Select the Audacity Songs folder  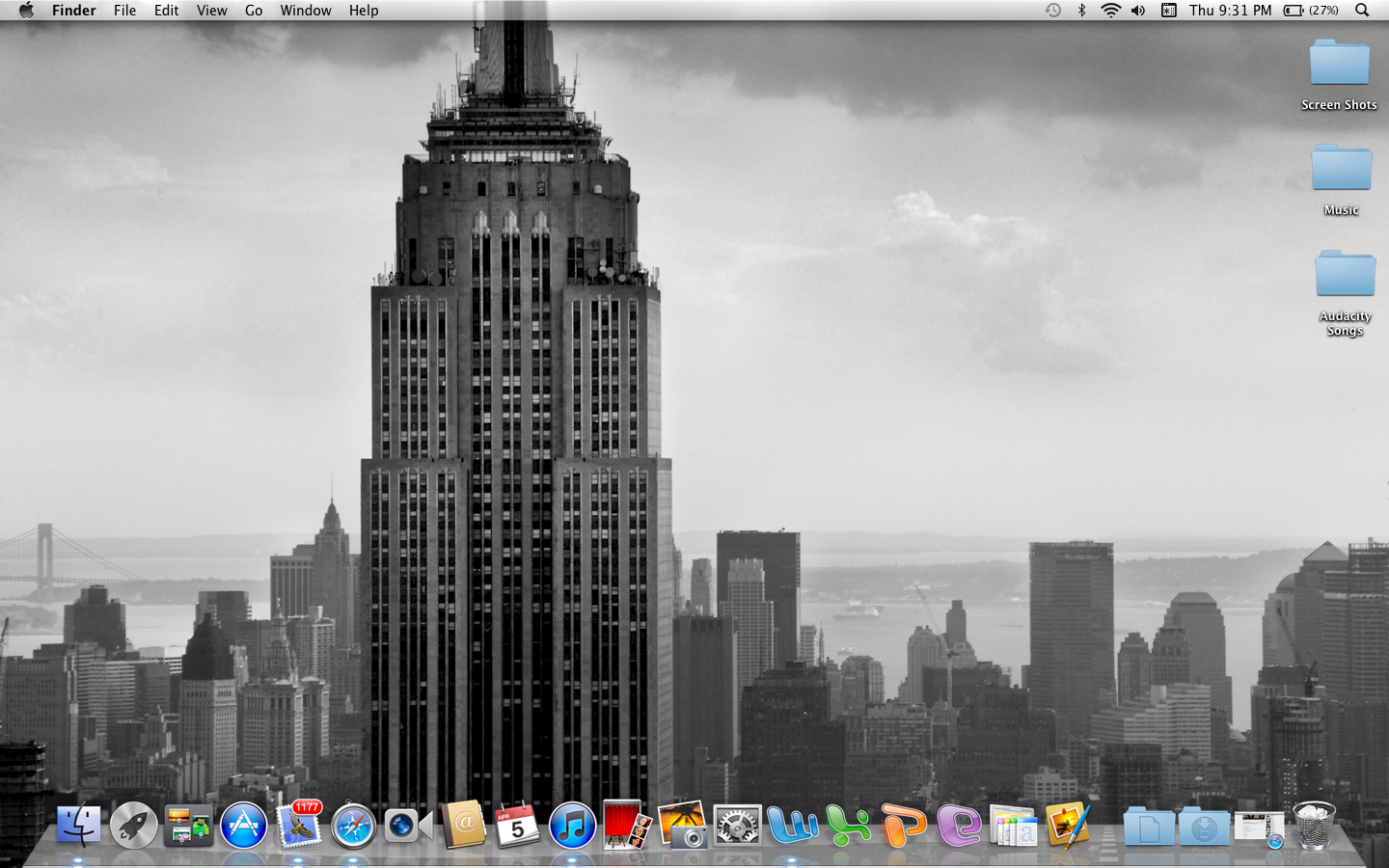[x=1345, y=293]
